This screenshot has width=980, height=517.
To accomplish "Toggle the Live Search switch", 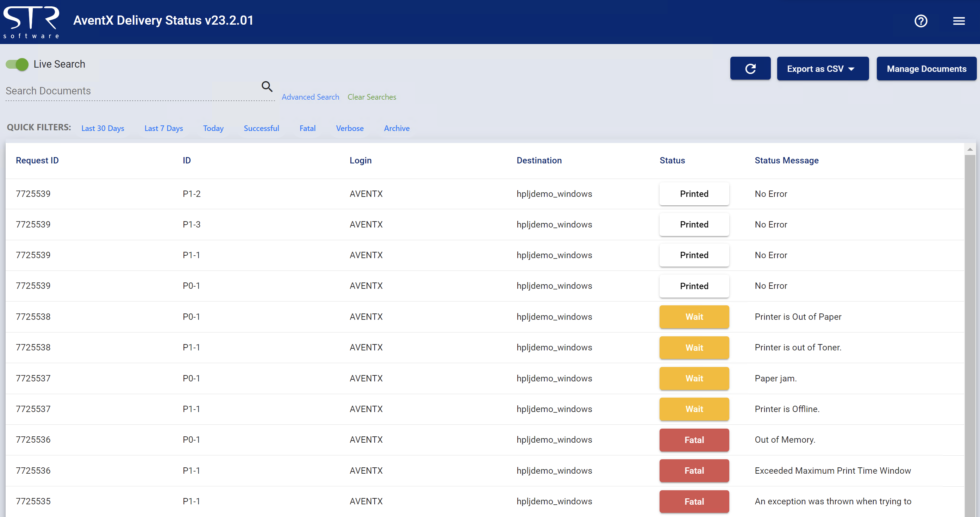I will (17, 64).
